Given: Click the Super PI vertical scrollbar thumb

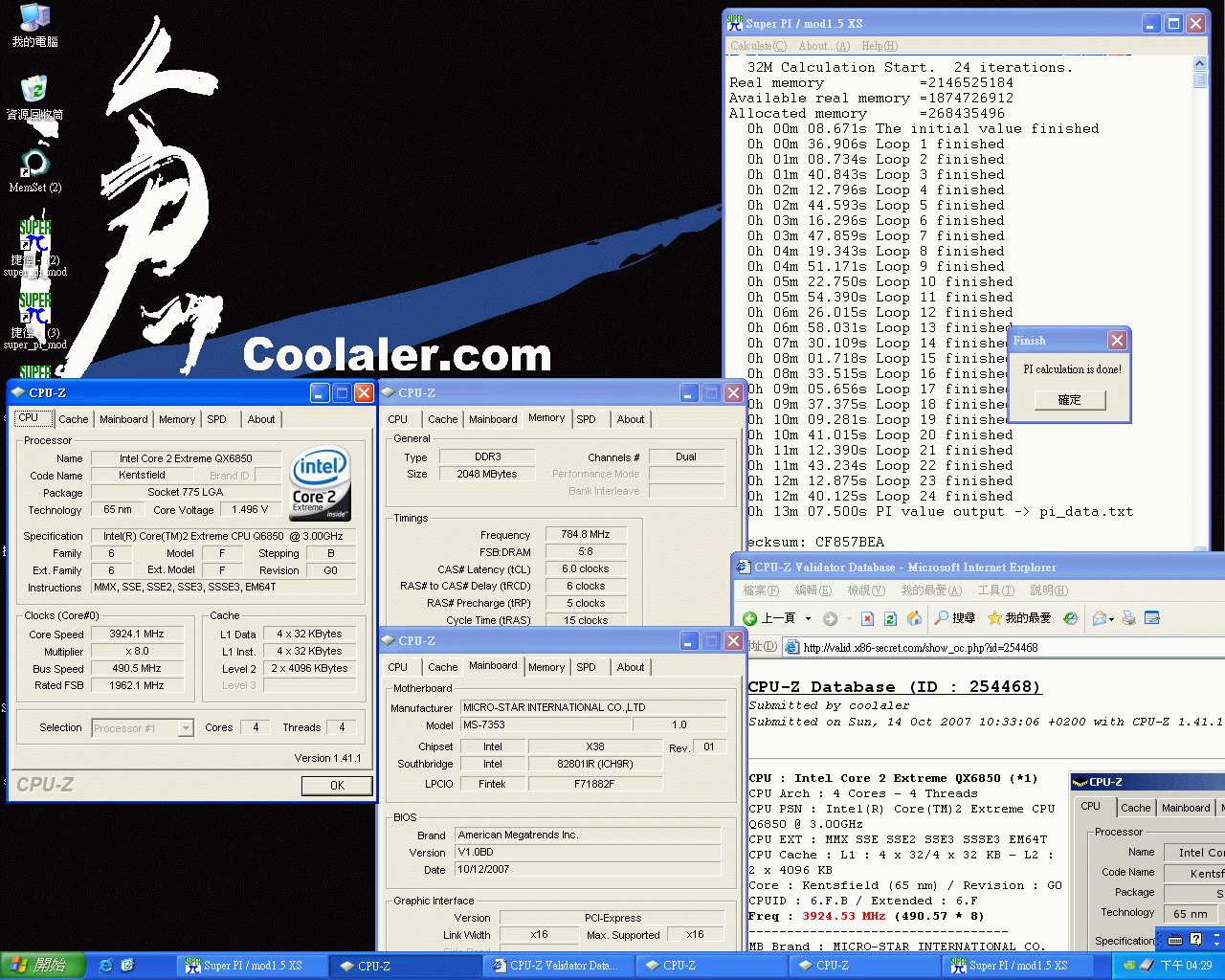Looking at the screenshot, I should point(1200,80).
